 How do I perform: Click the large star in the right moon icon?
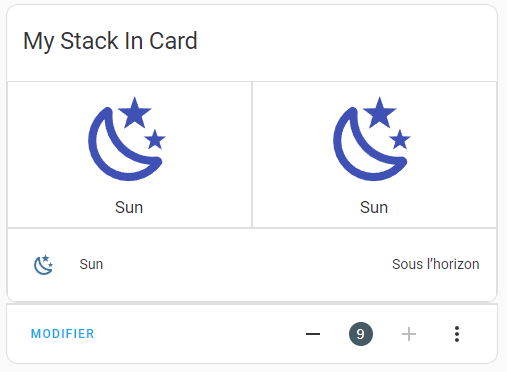pos(380,113)
